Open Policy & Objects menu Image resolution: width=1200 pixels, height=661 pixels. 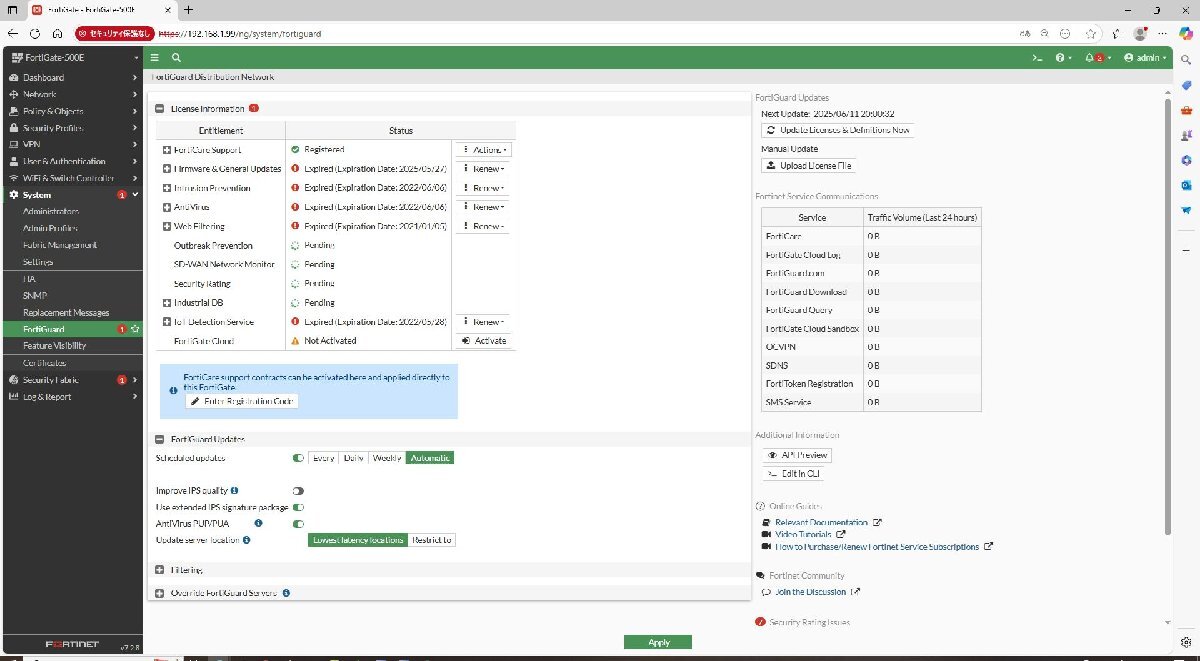pos(72,111)
